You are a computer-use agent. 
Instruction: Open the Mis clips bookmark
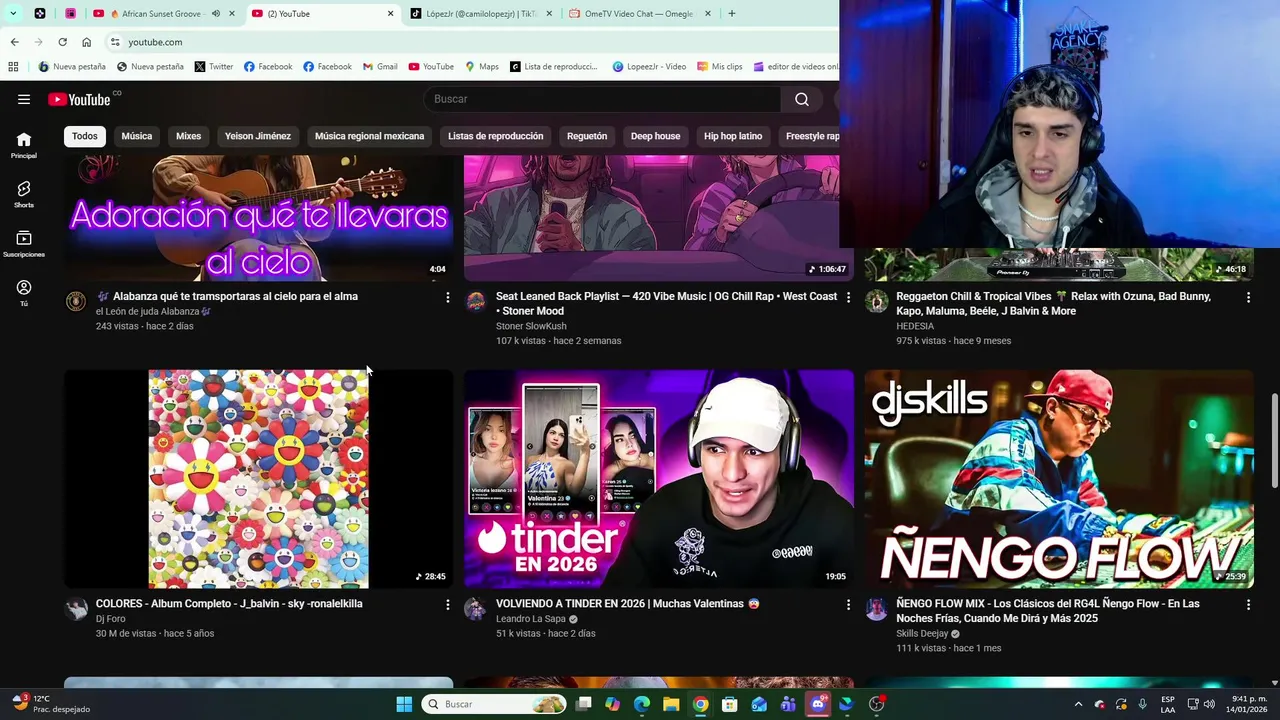(x=719, y=67)
